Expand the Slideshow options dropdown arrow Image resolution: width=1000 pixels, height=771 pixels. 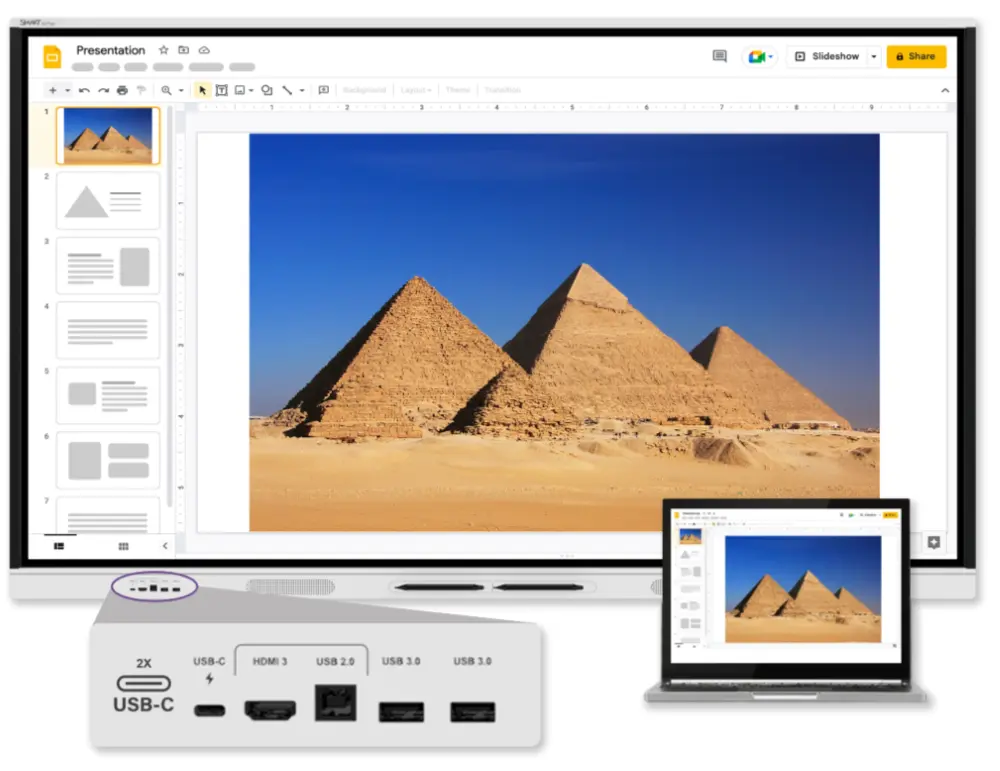click(874, 56)
